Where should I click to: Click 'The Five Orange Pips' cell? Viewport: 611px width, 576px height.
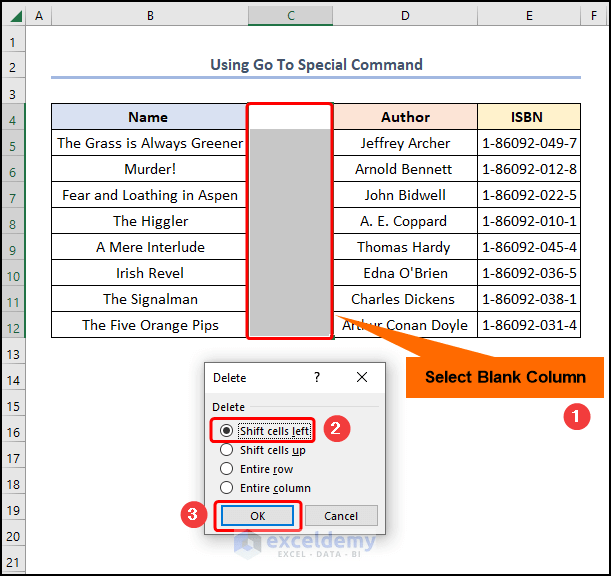tap(148, 325)
